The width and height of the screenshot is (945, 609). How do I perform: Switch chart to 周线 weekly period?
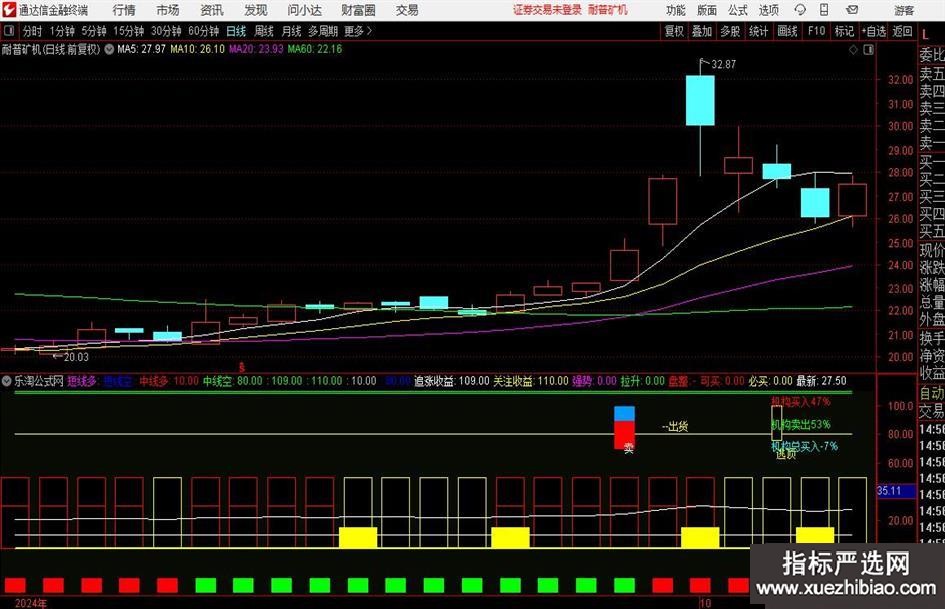point(264,31)
